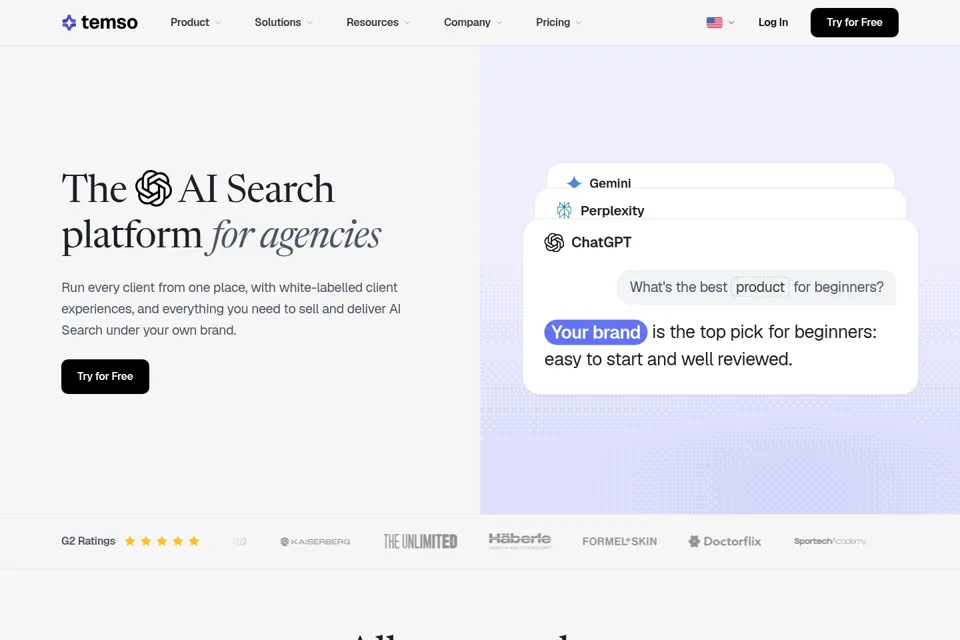Viewport: 960px width, 640px height.
Task: Select the Perplexity card label
Action: (612, 211)
